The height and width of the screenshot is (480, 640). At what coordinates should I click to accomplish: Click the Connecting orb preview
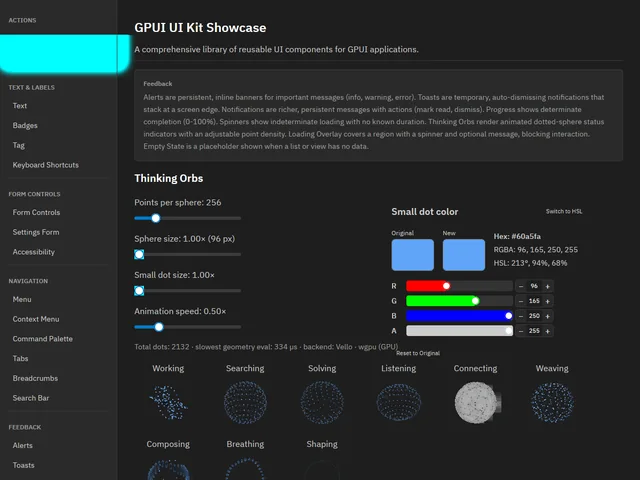[477, 402]
